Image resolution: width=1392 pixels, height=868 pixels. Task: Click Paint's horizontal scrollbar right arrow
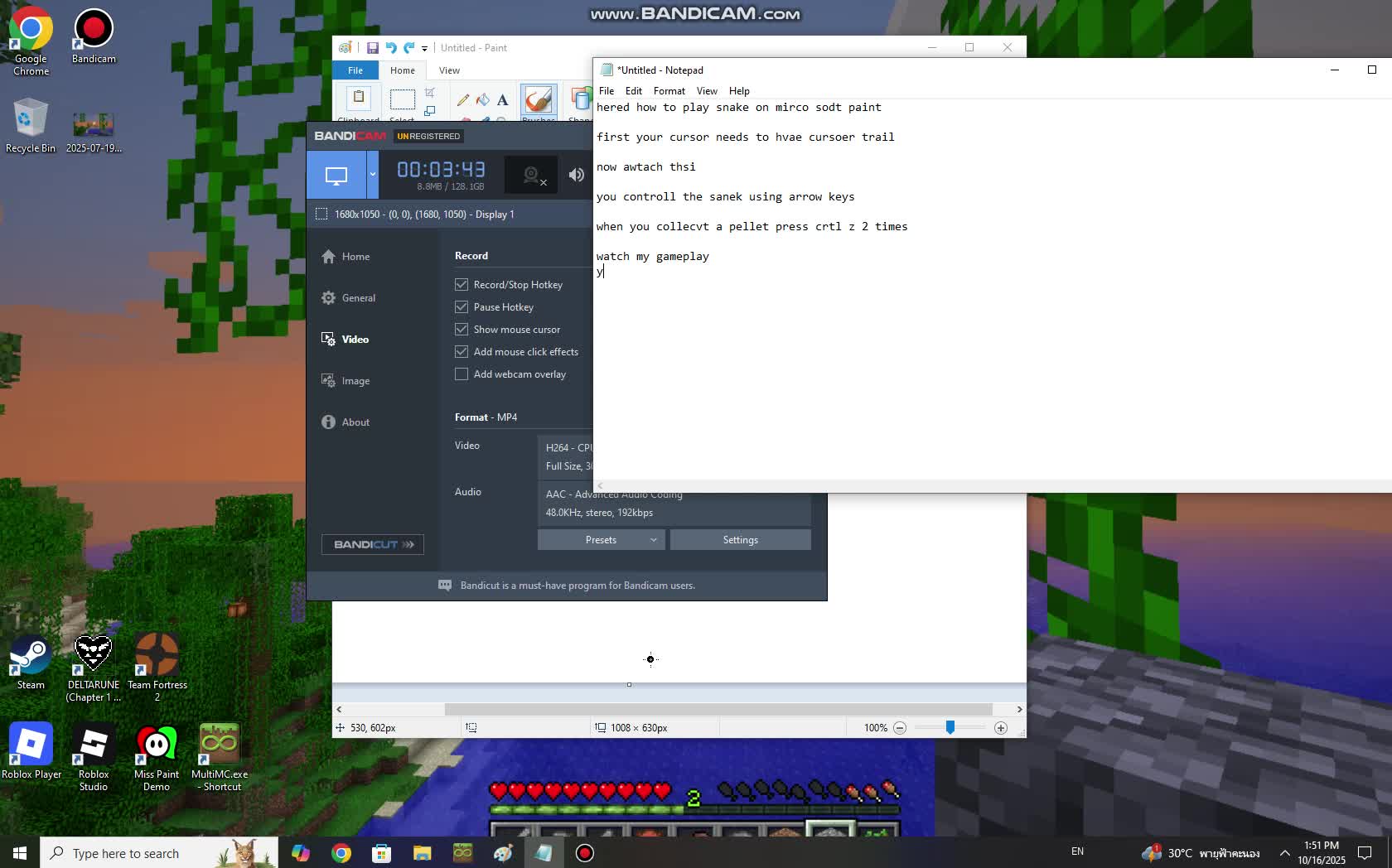tap(1018, 710)
